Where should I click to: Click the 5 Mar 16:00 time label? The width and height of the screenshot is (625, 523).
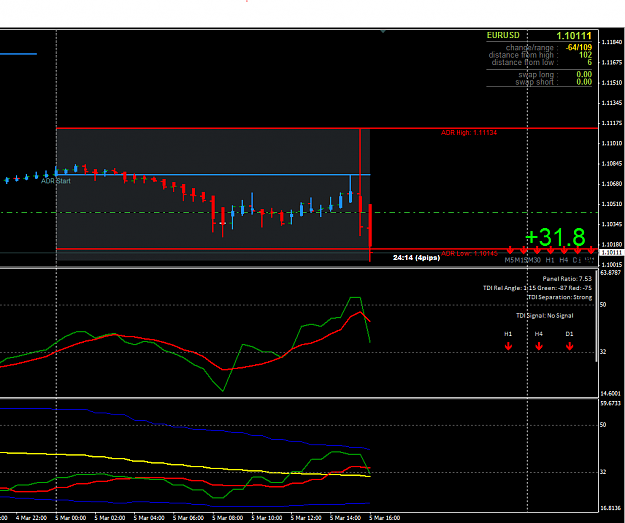(x=385, y=518)
